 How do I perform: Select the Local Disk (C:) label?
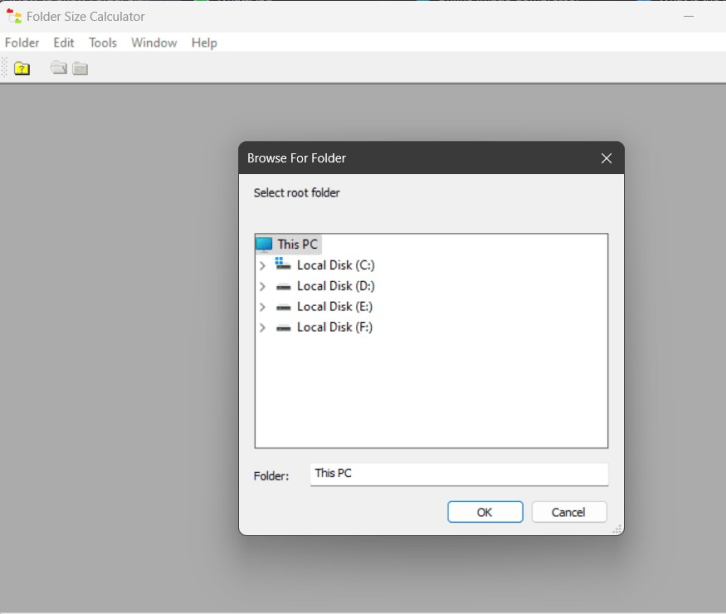[x=336, y=265]
